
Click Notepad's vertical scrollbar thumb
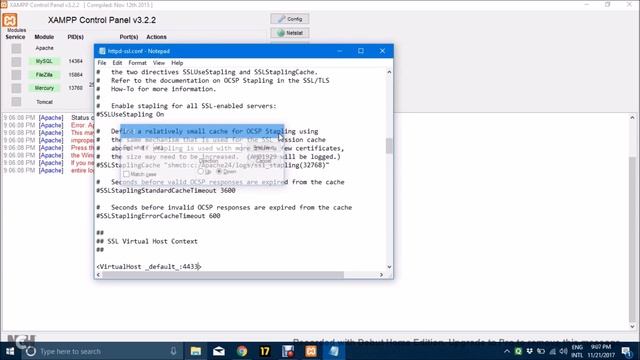[389, 145]
